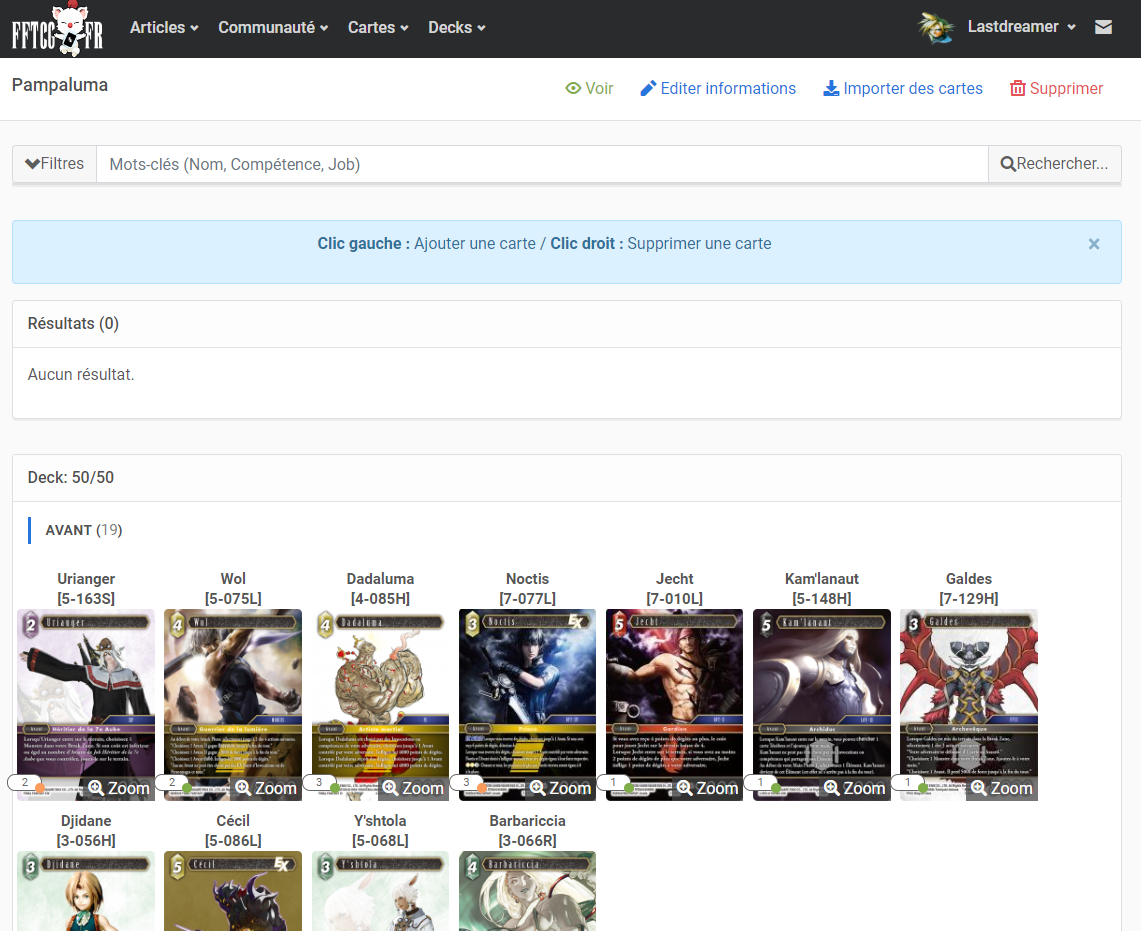Click the Aucun résultat message
This screenshot has height=931, width=1141.
(x=81, y=374)
